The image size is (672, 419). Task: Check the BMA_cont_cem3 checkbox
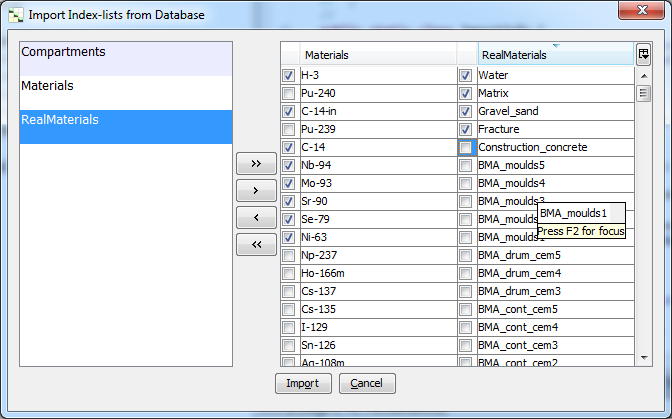tap(465, 346)
